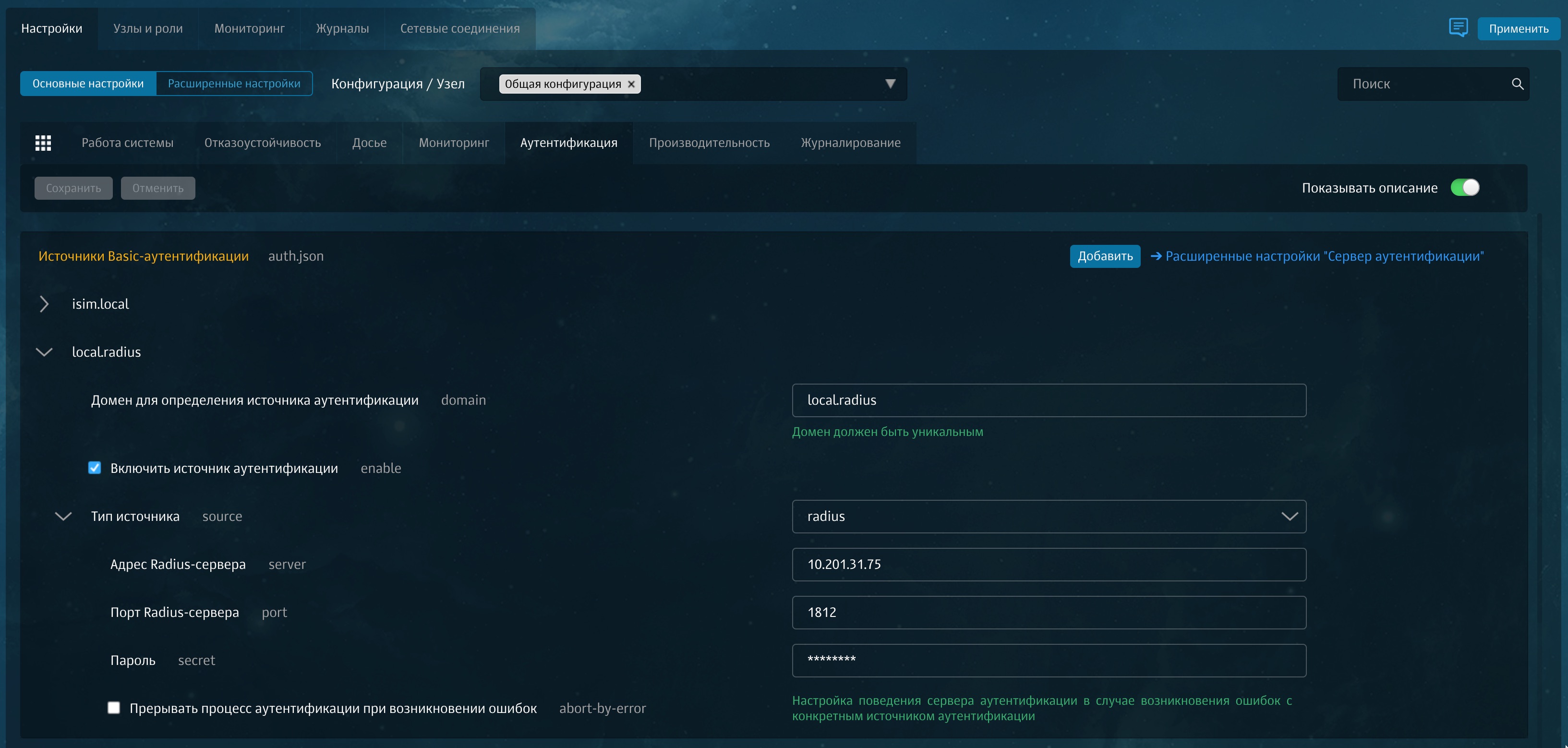Open the Конфигурация / Узел dropdown arrow

tap(890, 84)
